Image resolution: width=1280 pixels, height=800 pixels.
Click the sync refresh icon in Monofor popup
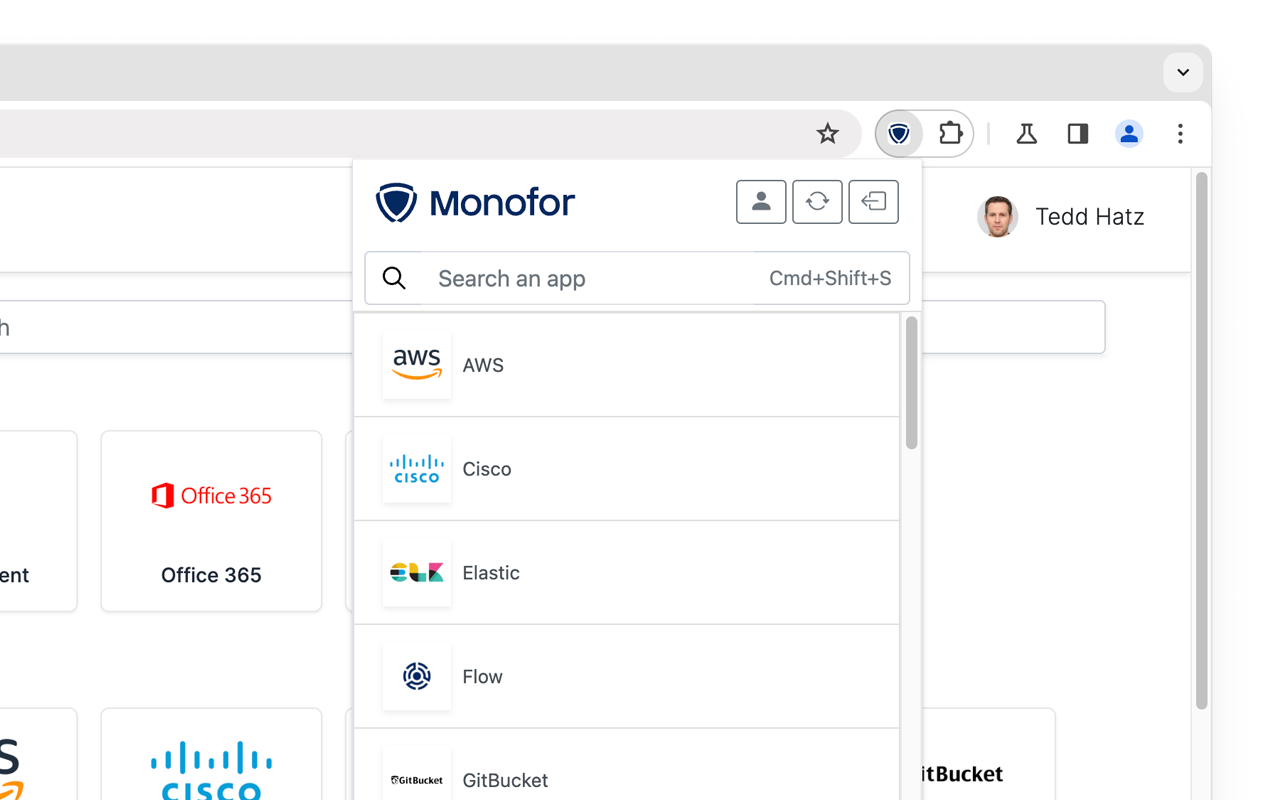click(x=817, y=201)
